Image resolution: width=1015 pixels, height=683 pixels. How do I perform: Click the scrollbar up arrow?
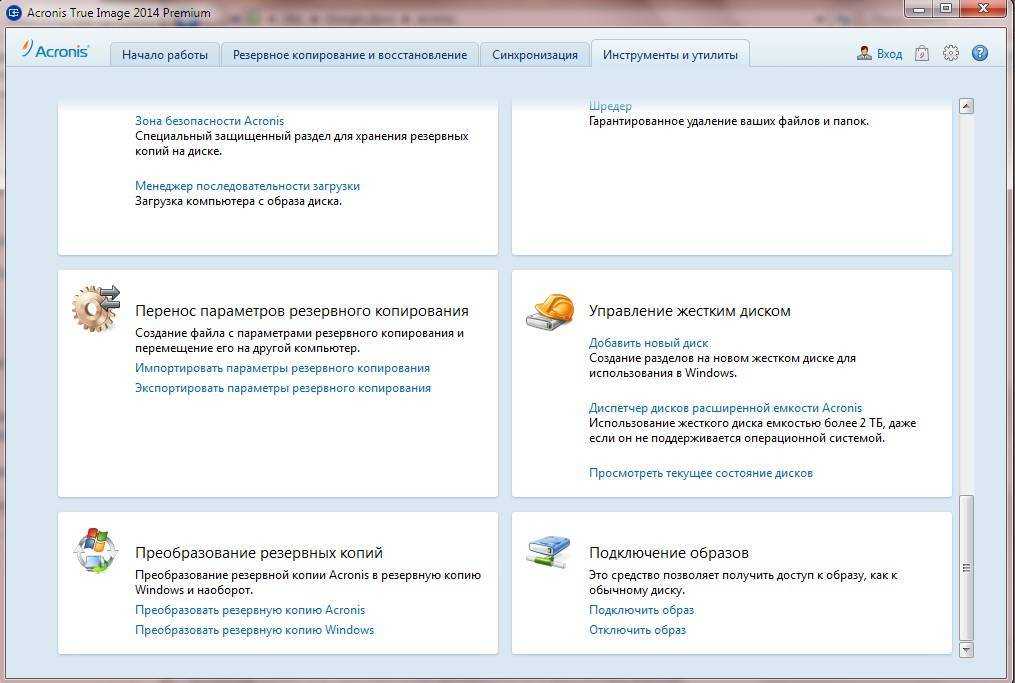click(x=966, y=106)
